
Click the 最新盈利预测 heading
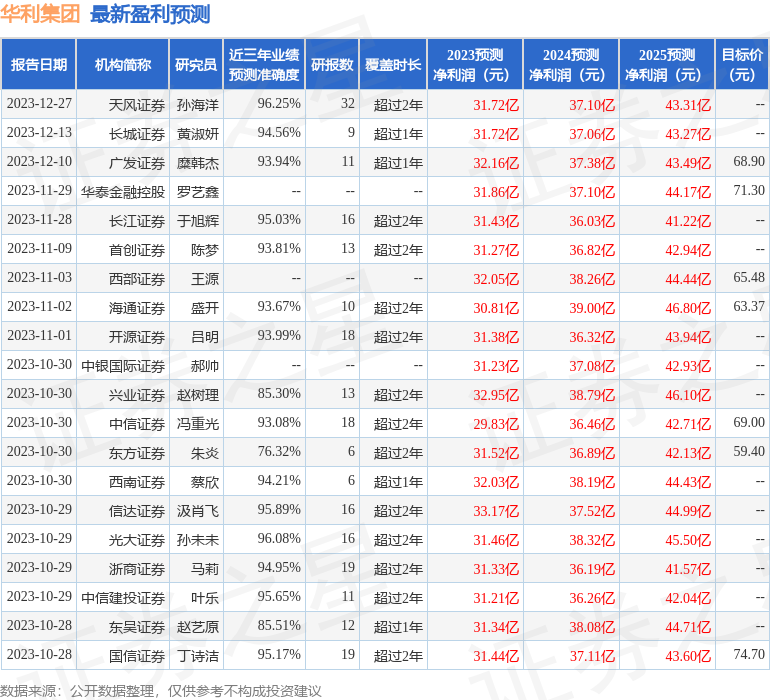pyautogui.click(x=150, y=14)
